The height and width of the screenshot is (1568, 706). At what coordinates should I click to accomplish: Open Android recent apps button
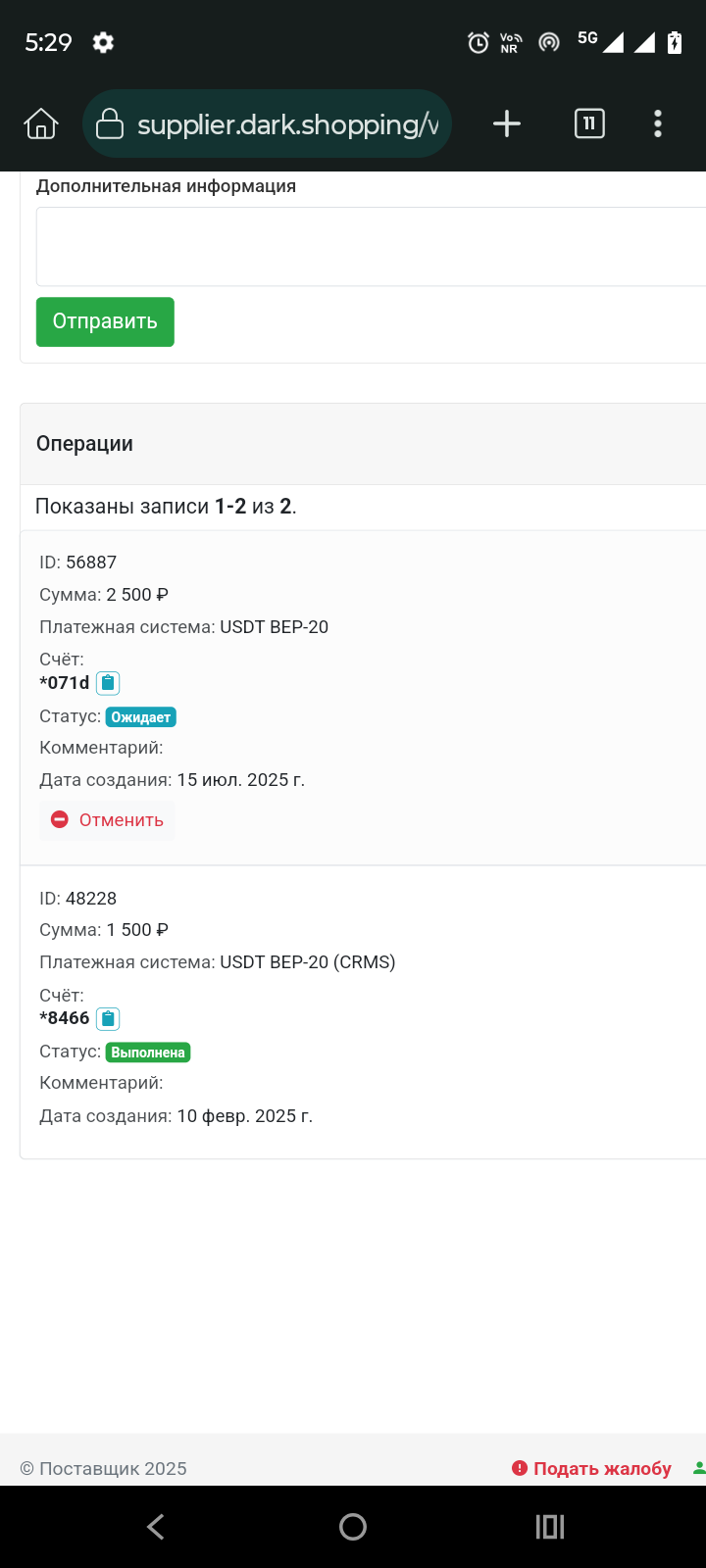pyautogui.click(x=550, y=1526)
